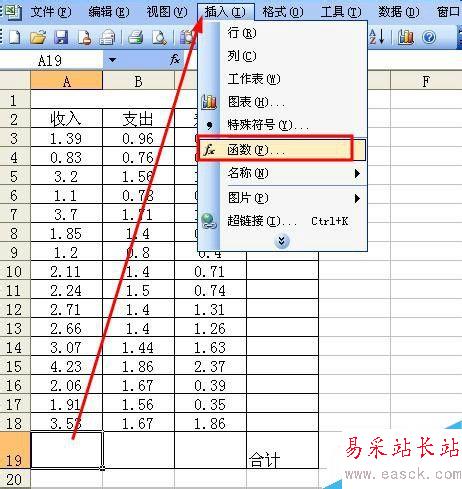
Task: Click cell with value 1.44
Action: pyautogui.click(x=138, y=347)
